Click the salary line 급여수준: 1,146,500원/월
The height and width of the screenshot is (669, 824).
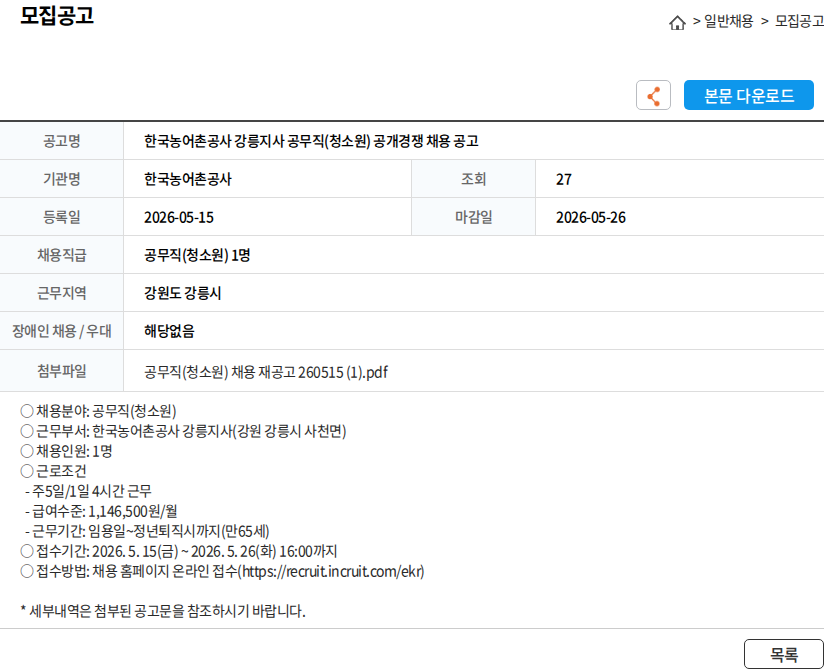[101, 511]
